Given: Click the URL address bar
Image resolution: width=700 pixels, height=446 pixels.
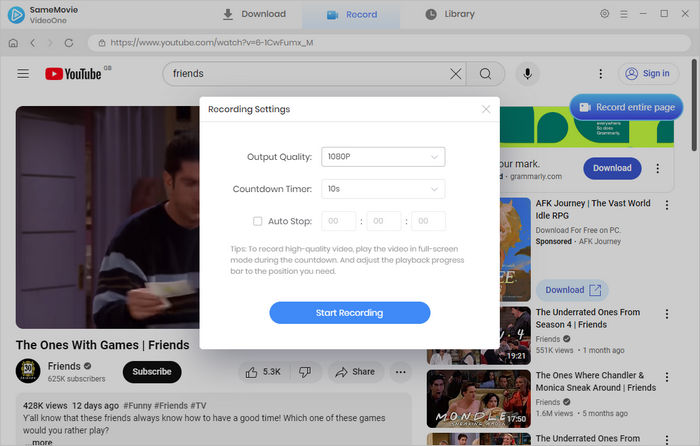Looking at the screenshot, I should click(x=389, y=43).
